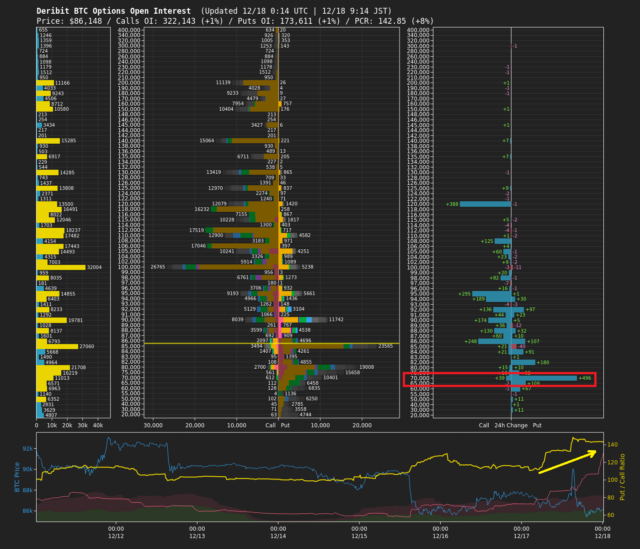Click the +496 put change bar

point(547,378)
